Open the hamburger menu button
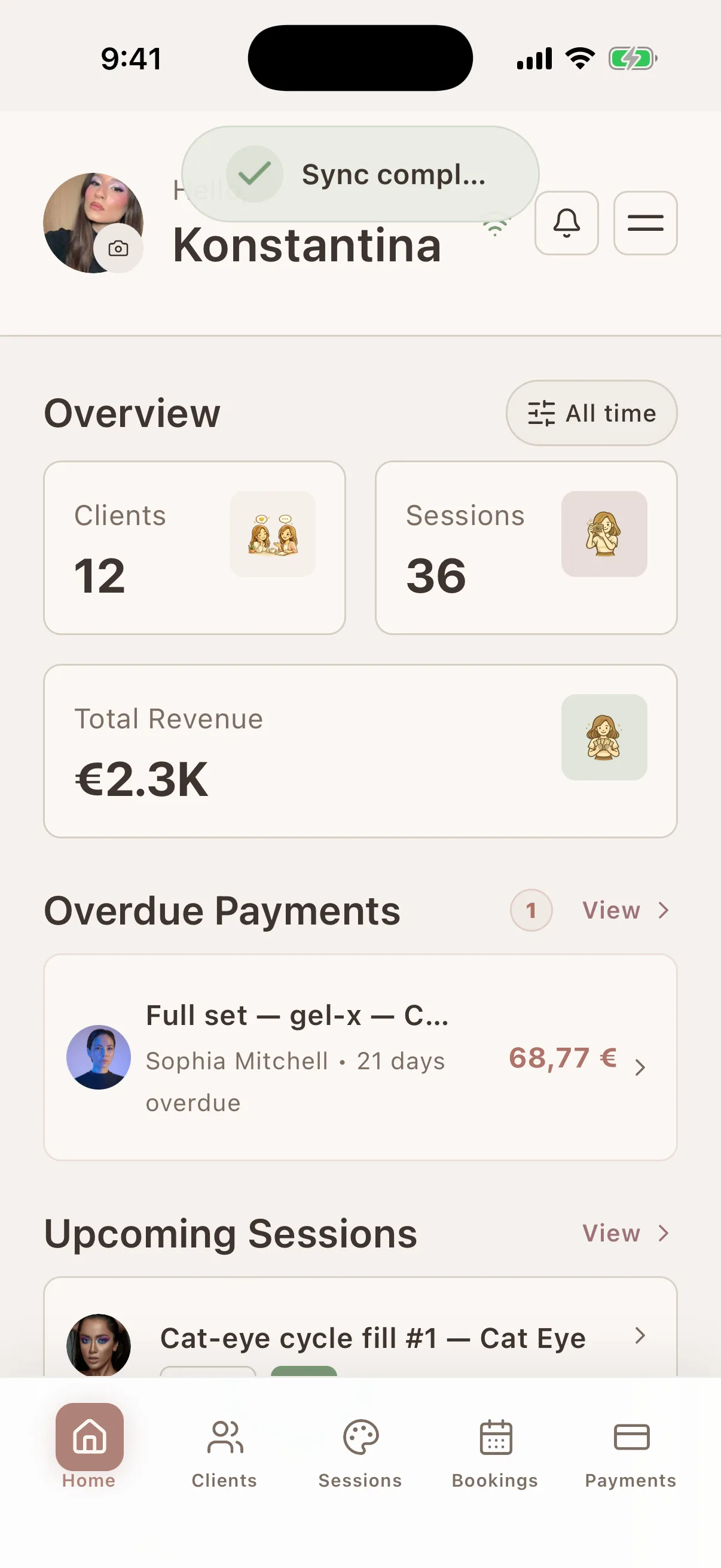Viewport: 721px width, 1568px height. click(645, 223)
